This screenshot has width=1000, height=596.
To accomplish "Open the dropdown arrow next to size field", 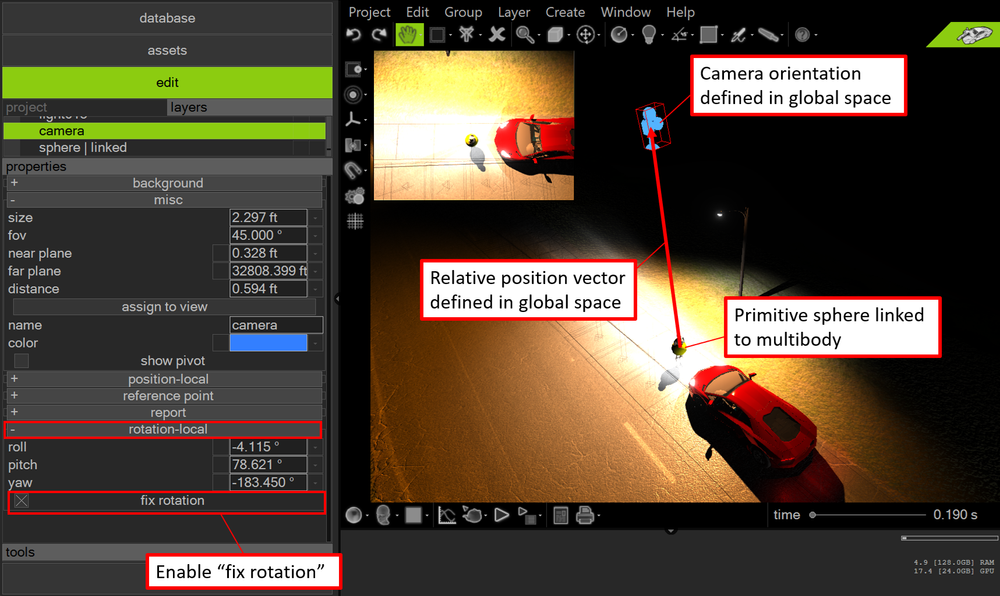I will coord(315,217).
